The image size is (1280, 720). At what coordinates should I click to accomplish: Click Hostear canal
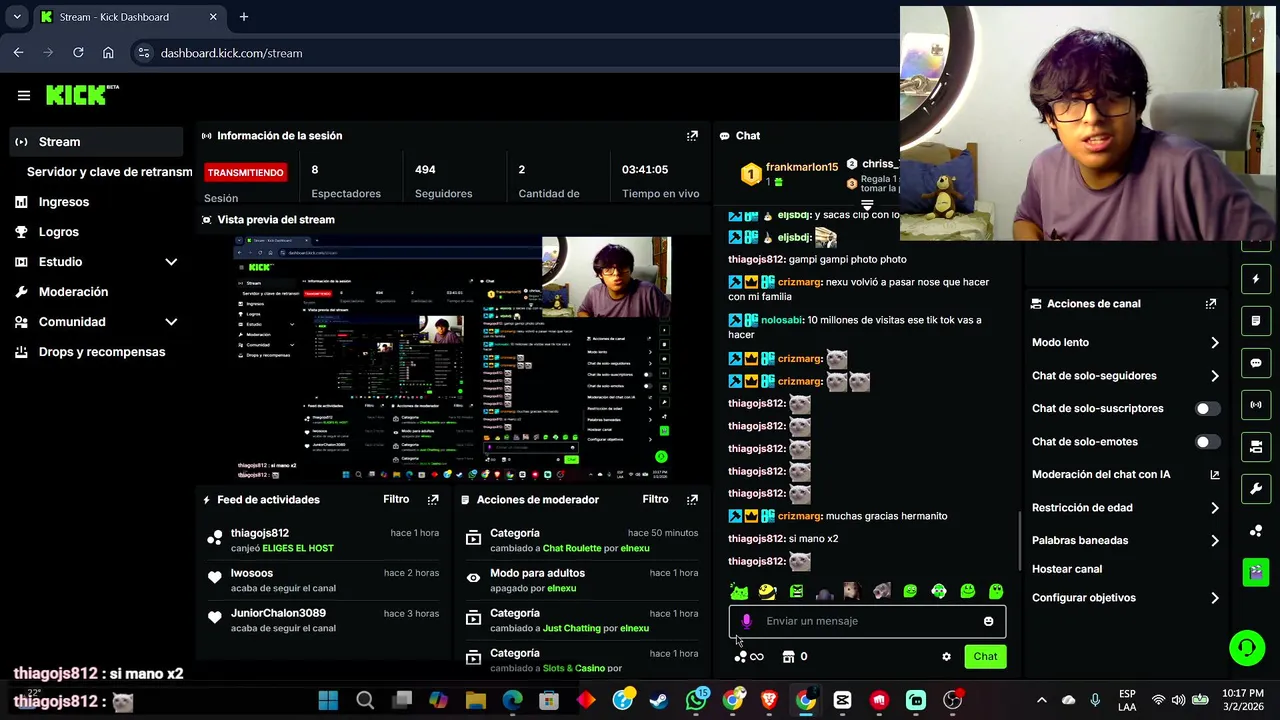pyautogui.click(x=1067, y=569)
